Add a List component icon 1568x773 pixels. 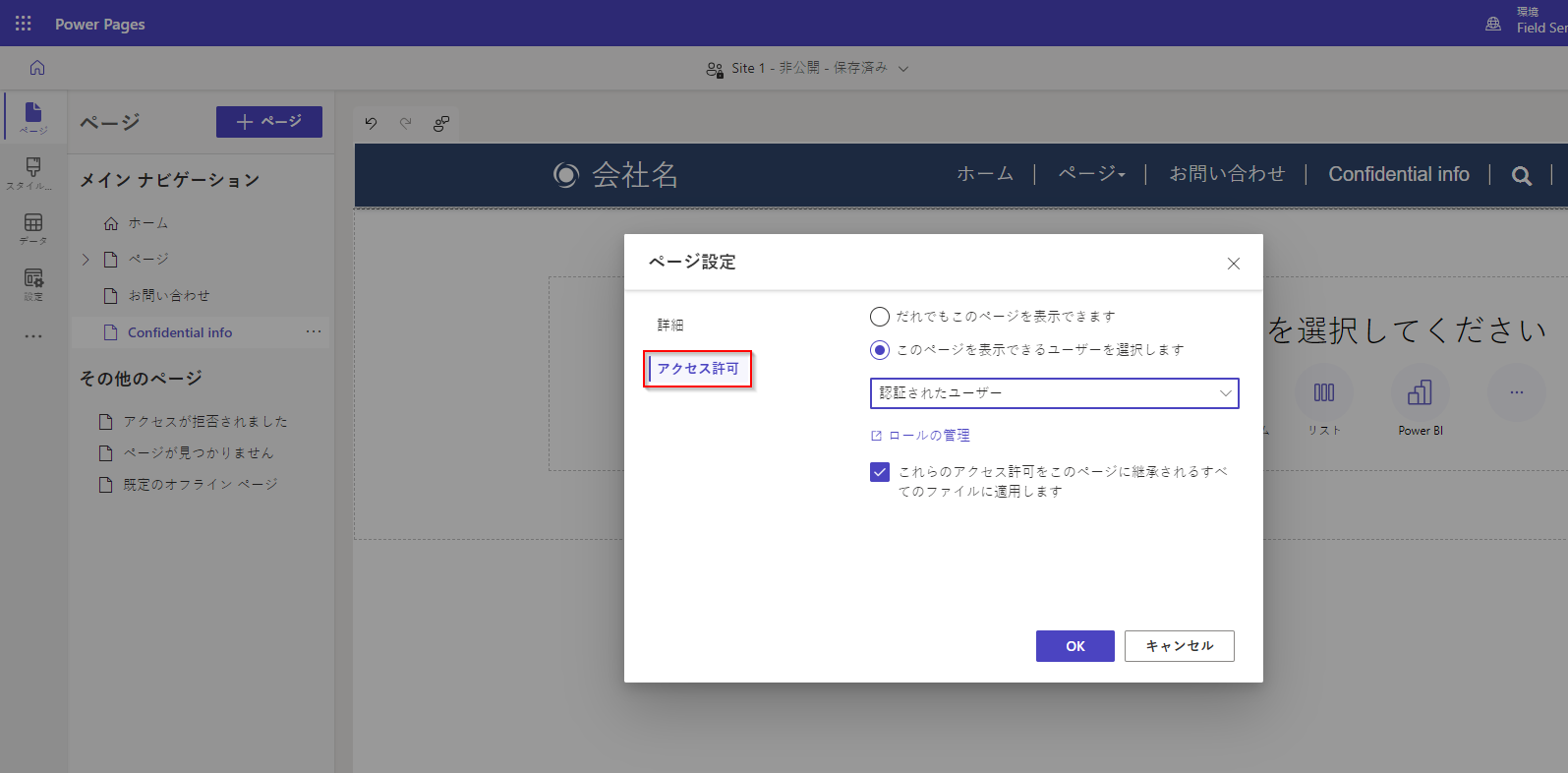coord(1324,393)
